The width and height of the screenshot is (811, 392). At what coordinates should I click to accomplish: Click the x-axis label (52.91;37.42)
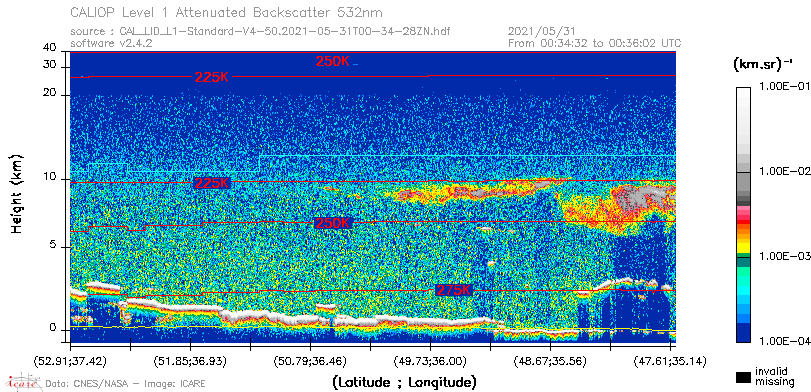click(71, 361)
